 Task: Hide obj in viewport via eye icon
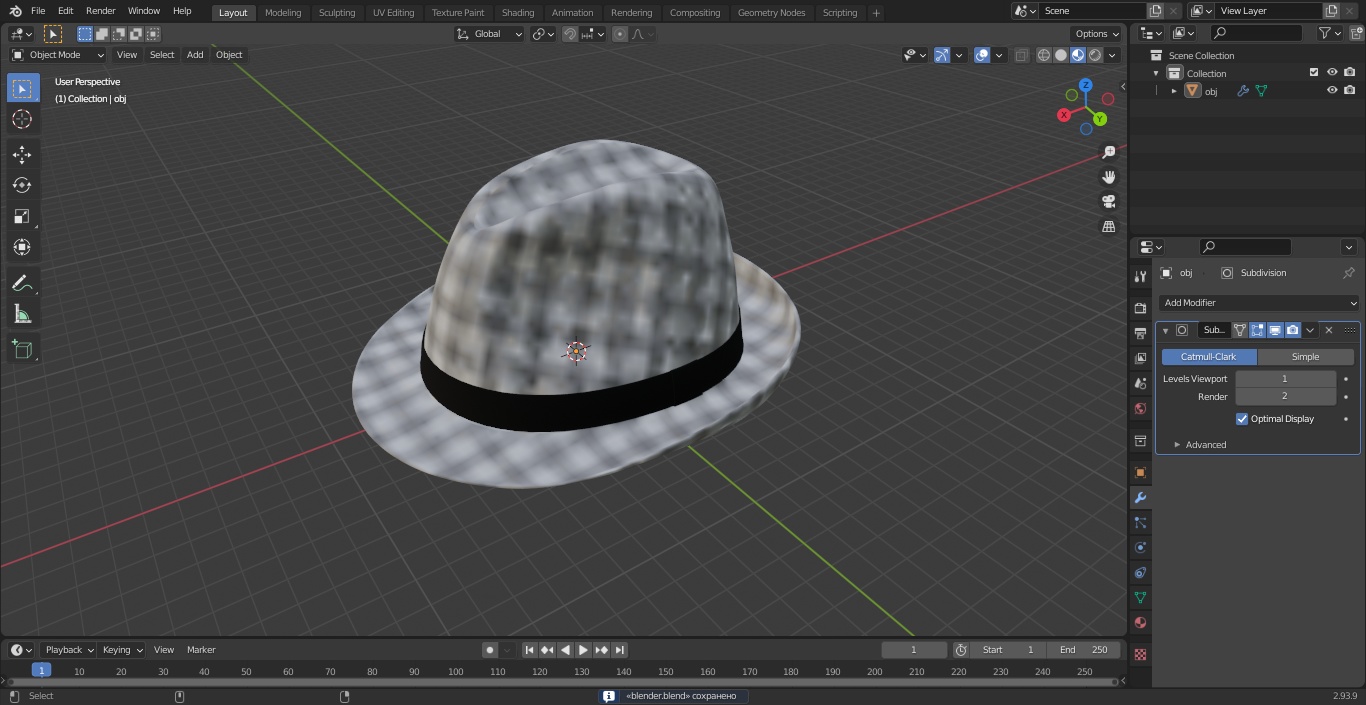point(1332,91)
